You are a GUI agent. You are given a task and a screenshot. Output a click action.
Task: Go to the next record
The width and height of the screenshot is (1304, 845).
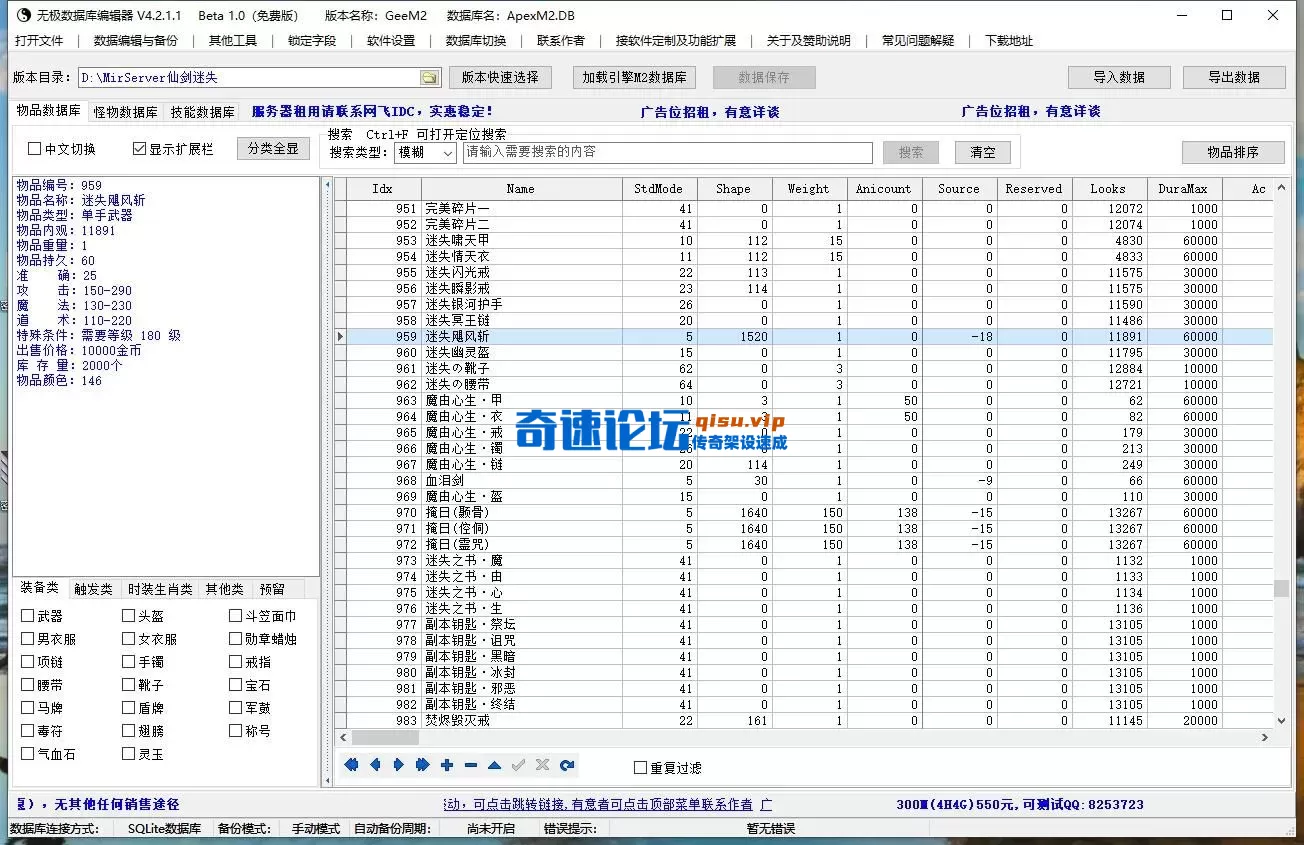tap(398, 765)
